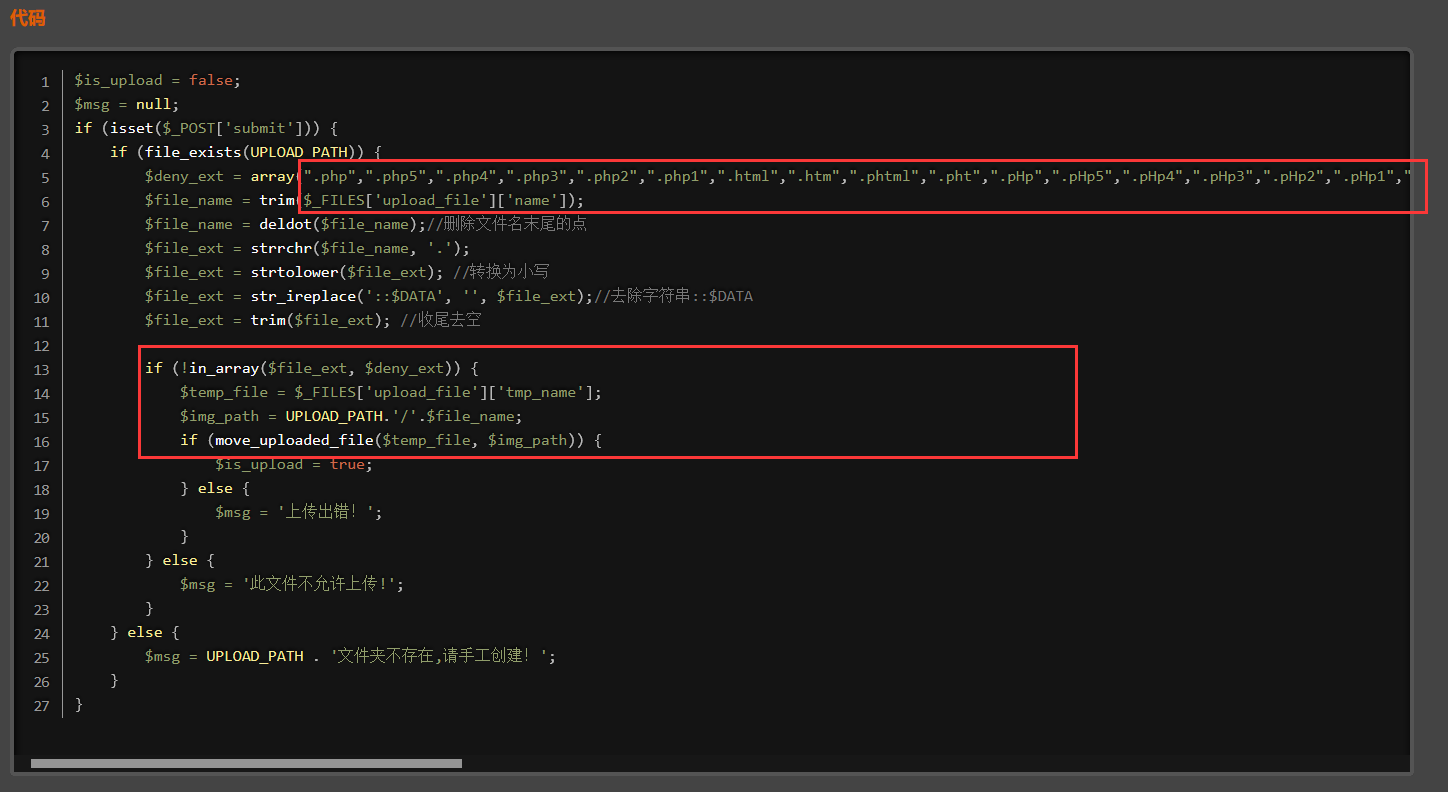Click the '} else {' on line 21
Image resolution: width=1448 pixels, height=792 pixels.
[180, 560]
